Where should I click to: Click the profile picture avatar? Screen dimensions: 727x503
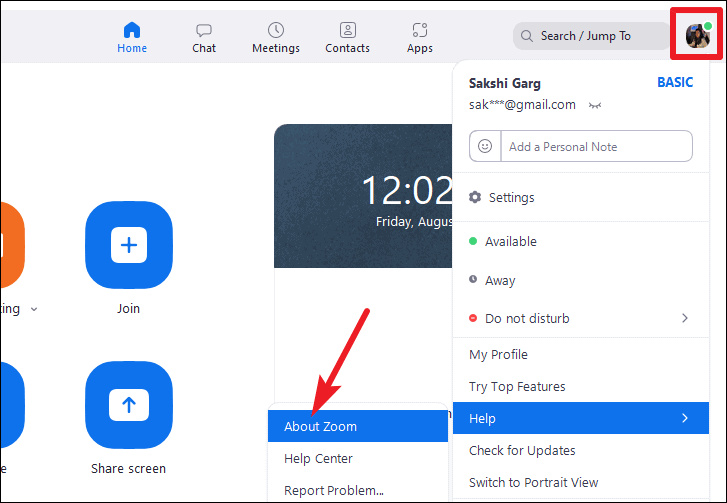[697, 35]
